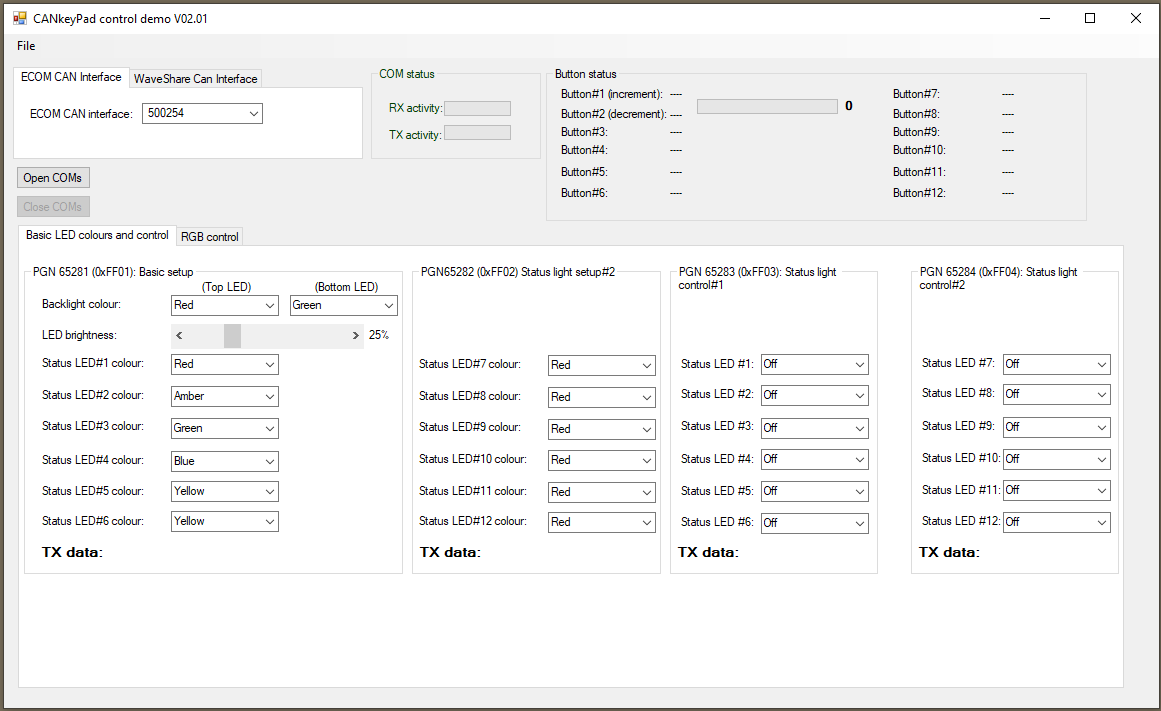The height and width of the screenshot is (711, 1161).
Task: Click the disabled Close COMs button
Action: 53,207
